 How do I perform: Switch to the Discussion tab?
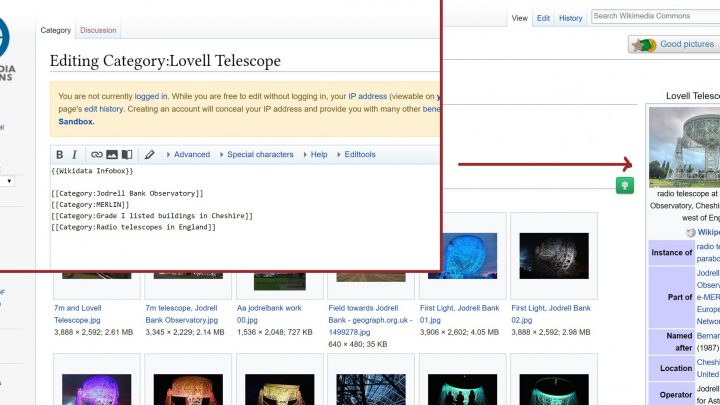tap(98, 31)
